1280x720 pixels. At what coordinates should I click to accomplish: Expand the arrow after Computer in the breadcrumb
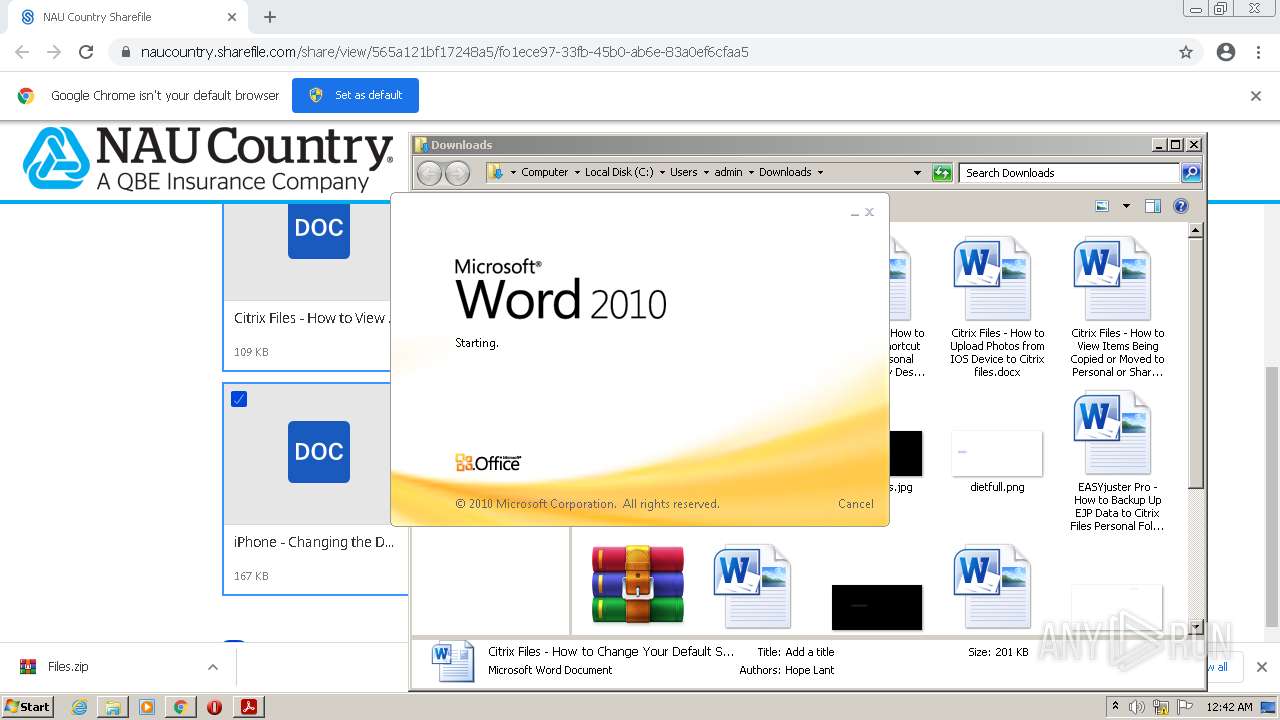click(577, 172)
